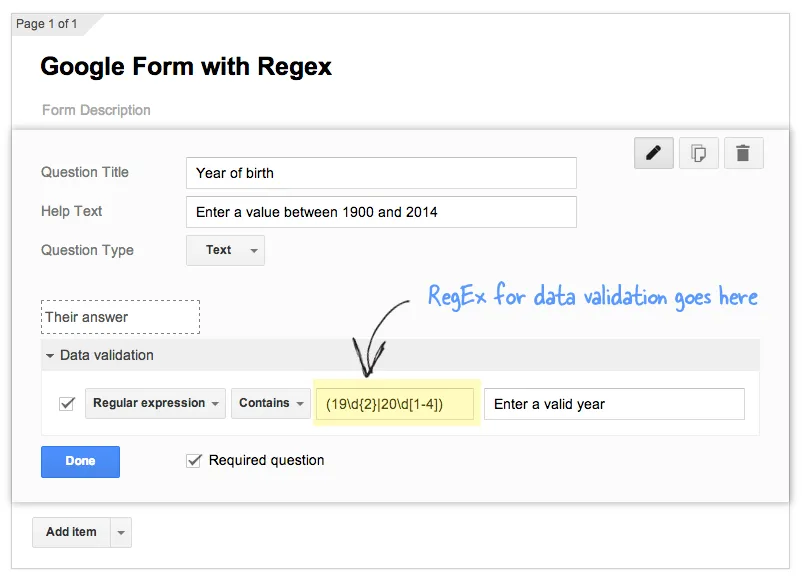Viewport: 807px width, 582px height.
Task: Open the Regular expression dropdown
Action: coord(155,404)
